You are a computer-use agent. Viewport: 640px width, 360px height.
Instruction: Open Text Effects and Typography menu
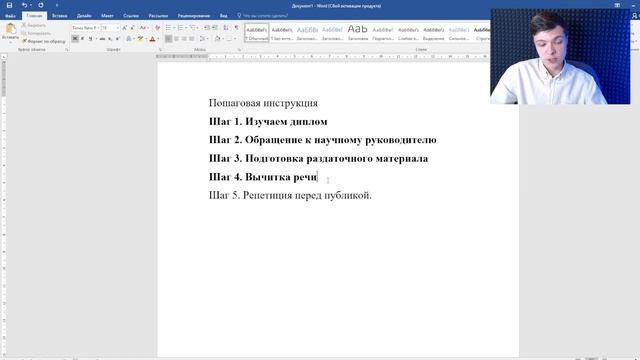[x=129, y=39]
